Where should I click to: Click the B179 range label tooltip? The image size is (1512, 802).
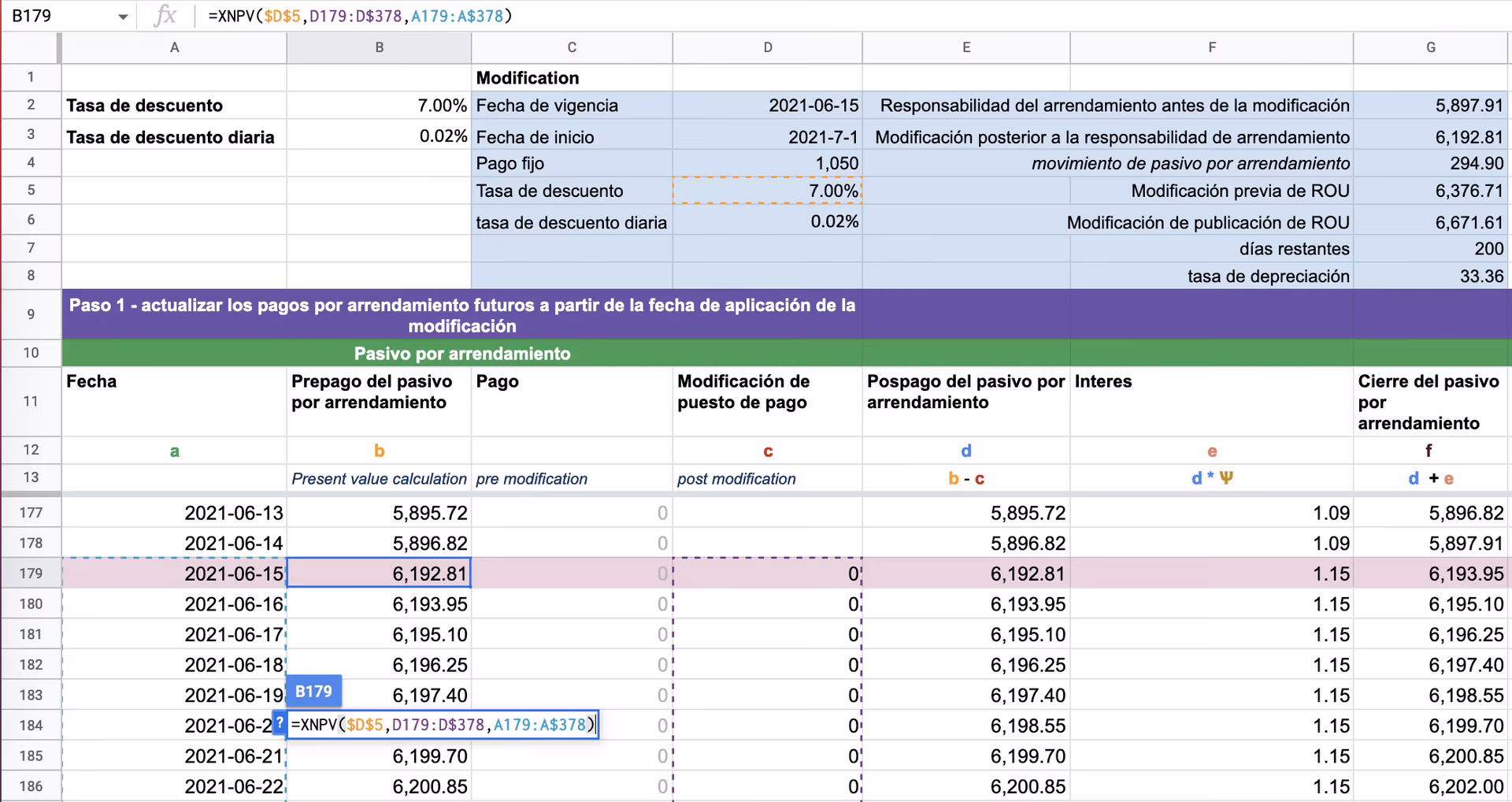(x=313, y=691)
